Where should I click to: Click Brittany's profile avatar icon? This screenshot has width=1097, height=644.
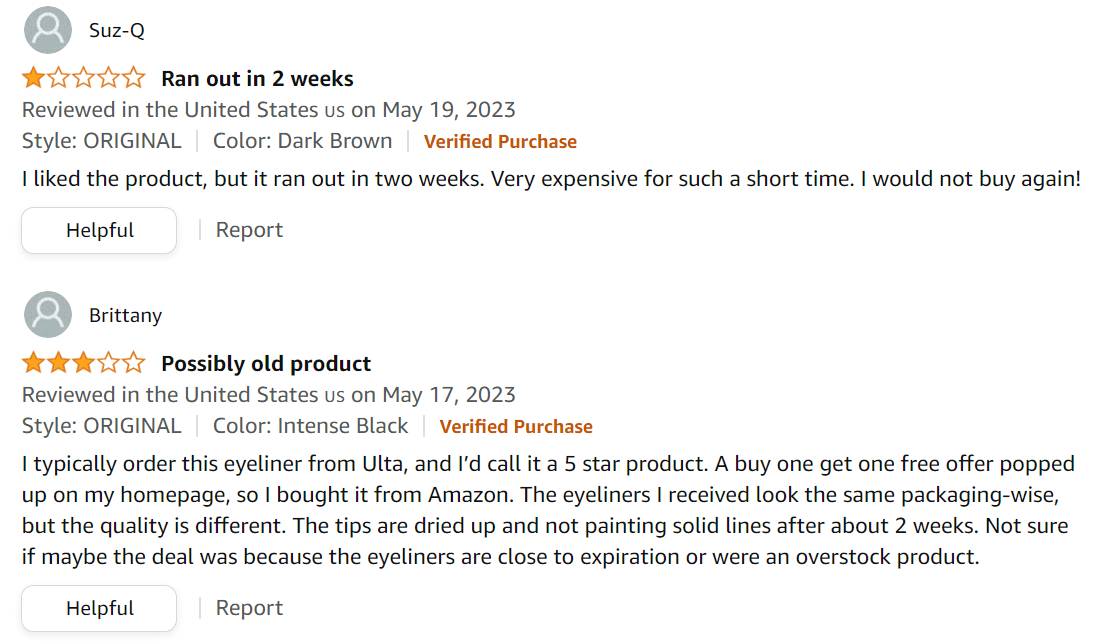coord(47,315)
